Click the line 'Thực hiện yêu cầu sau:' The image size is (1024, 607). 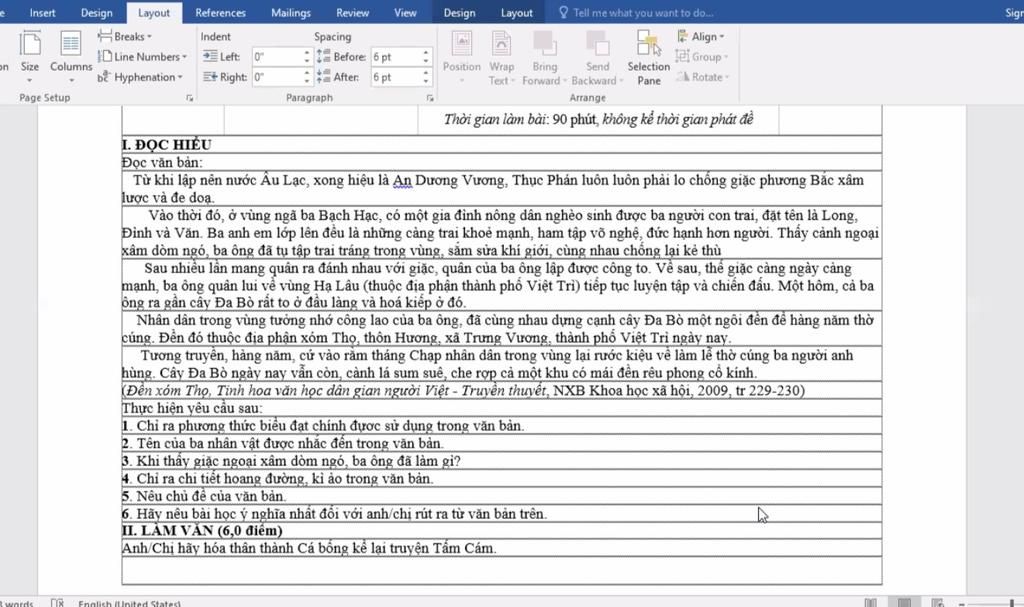(192, 408)
